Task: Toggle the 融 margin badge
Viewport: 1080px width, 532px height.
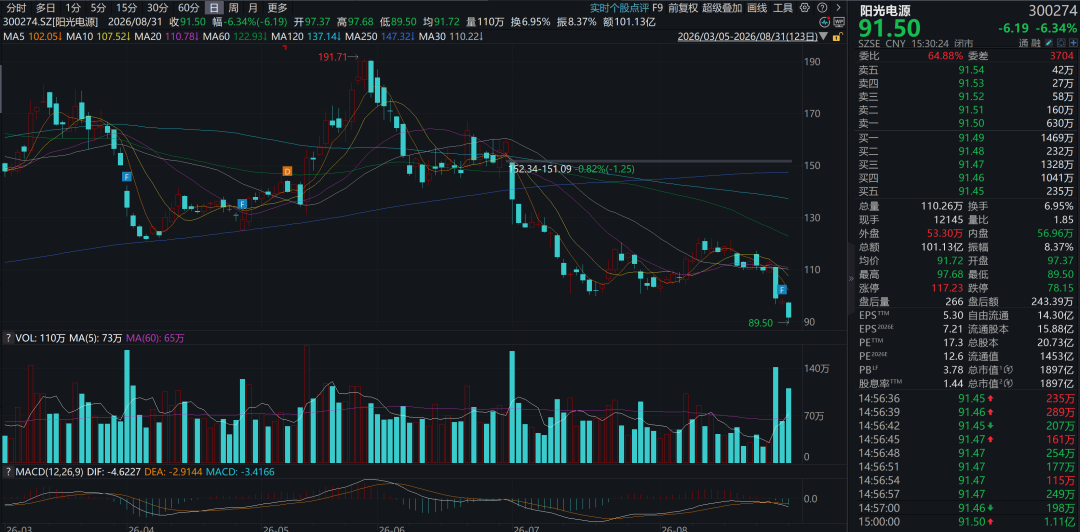Action: (1036, 43)
